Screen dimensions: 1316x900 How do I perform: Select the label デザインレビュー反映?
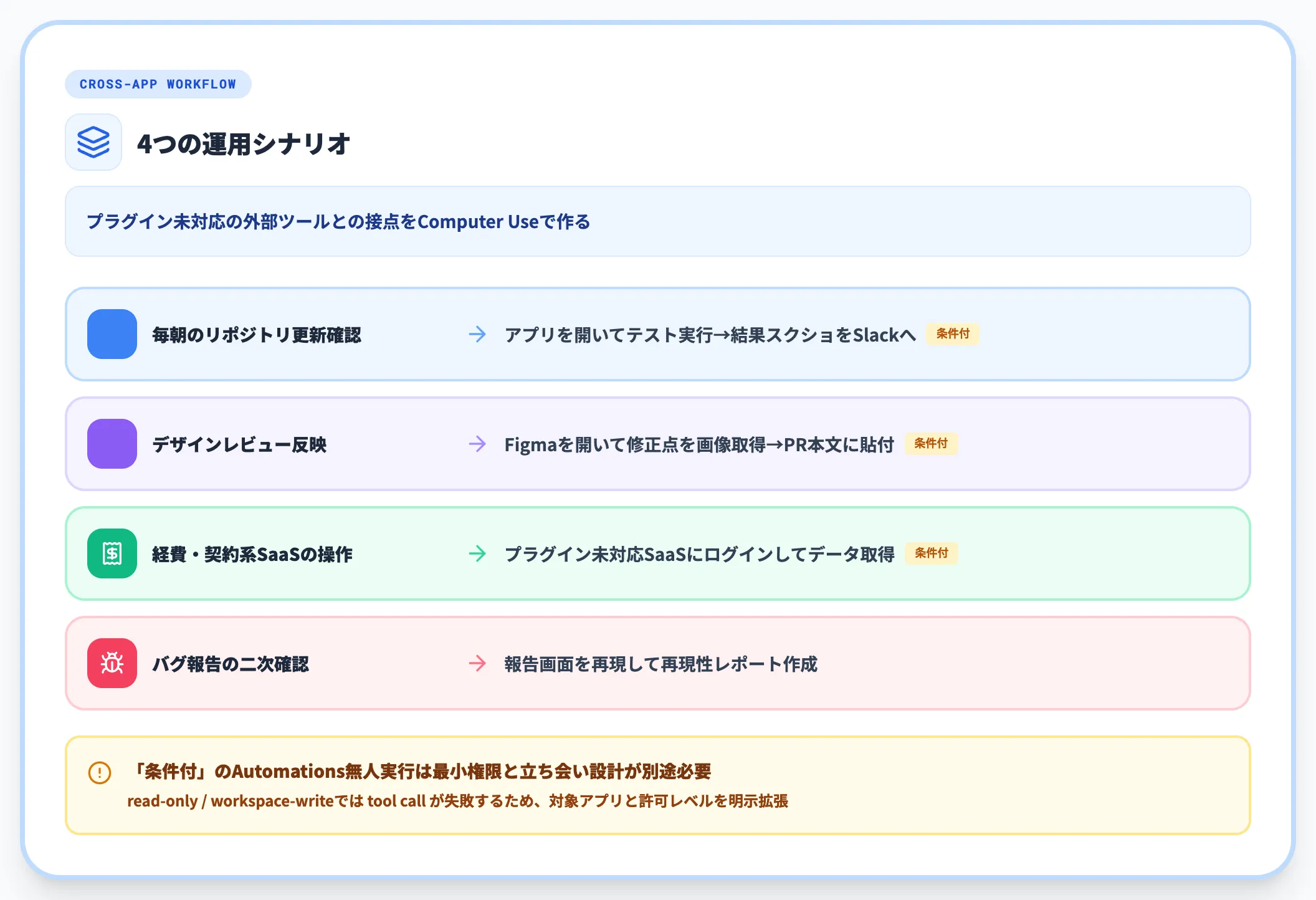[x=239, y=444]
